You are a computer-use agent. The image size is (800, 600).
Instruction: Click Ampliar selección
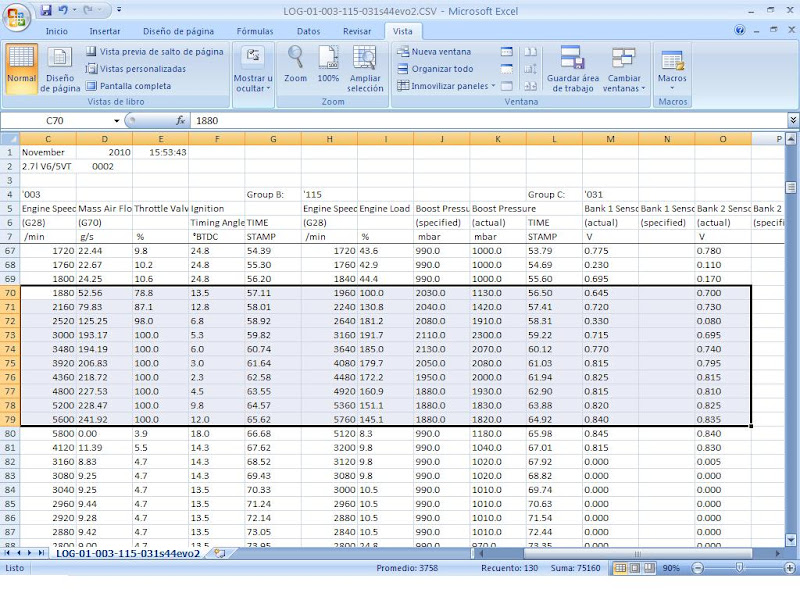tap(365, 68)
